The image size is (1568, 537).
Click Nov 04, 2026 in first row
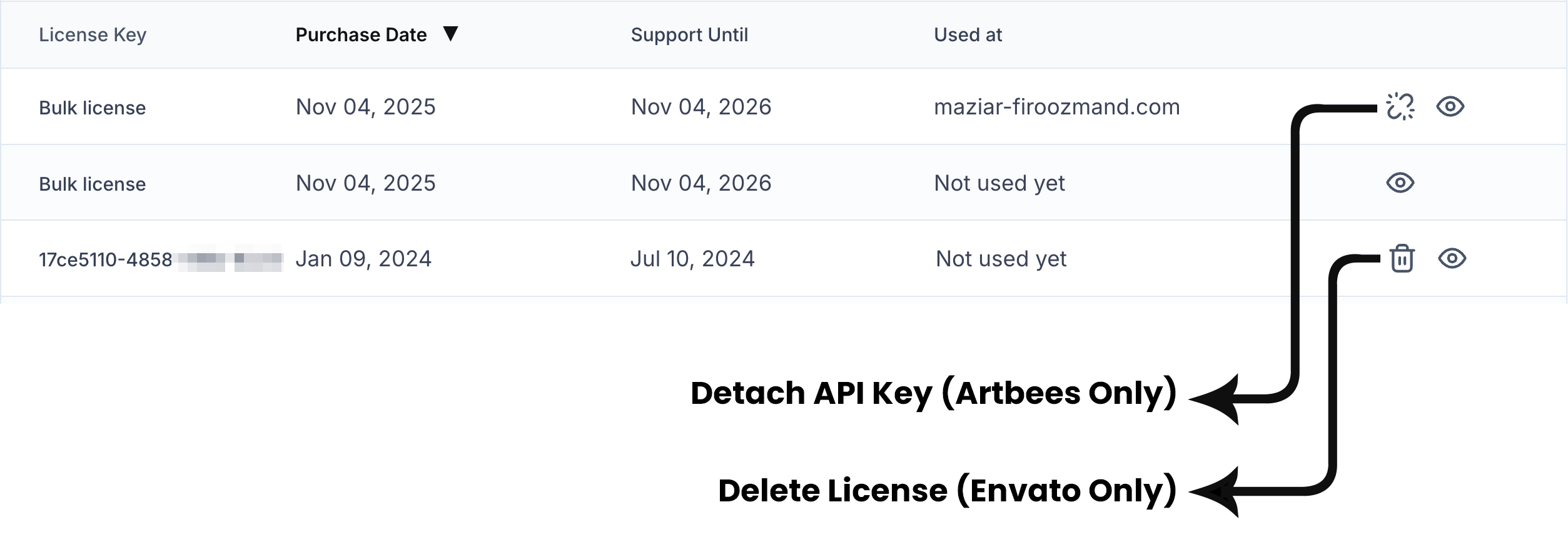tap(701, 107)
